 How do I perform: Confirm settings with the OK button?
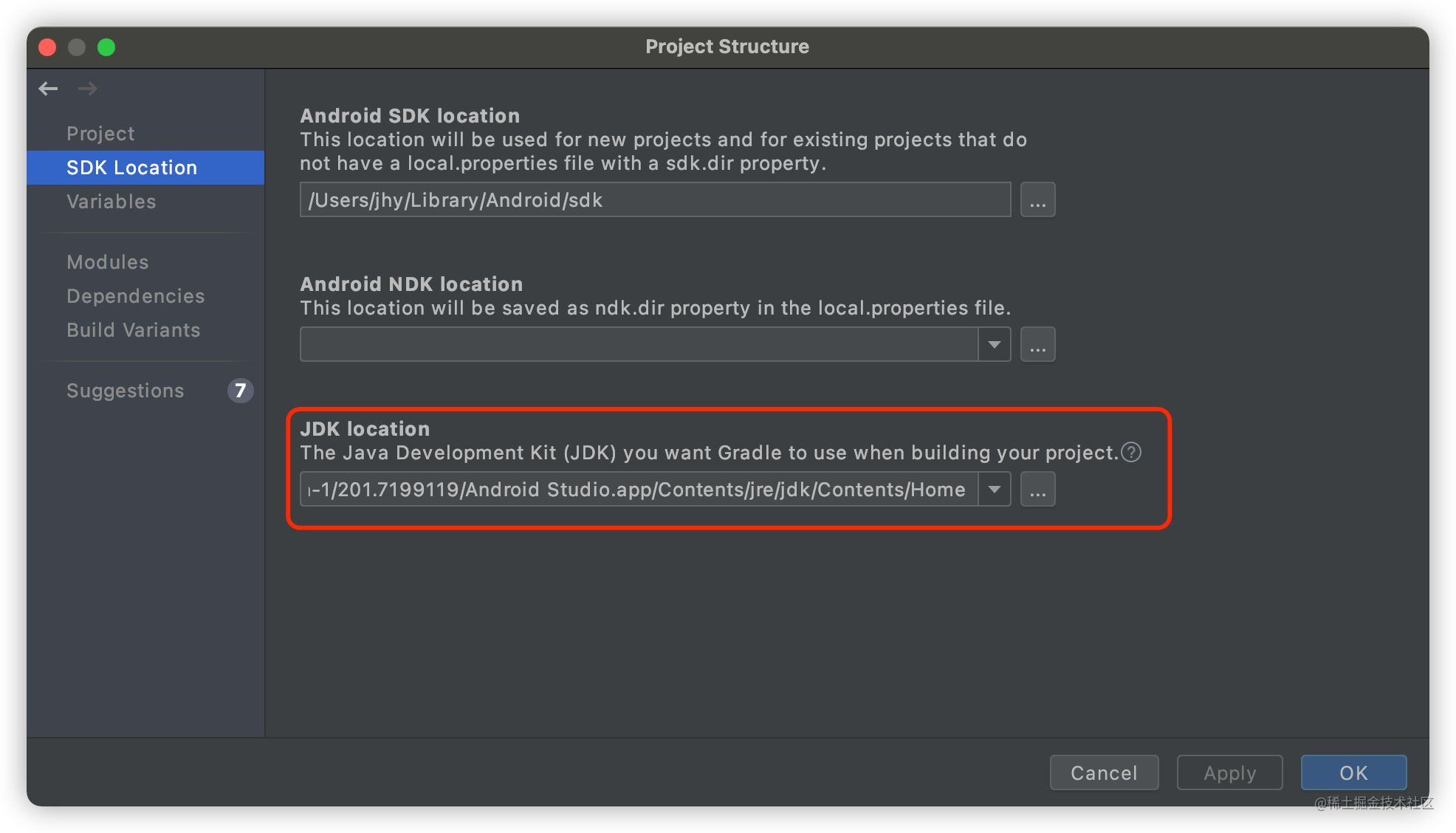pyautogui.click(x=1353, y=772)
